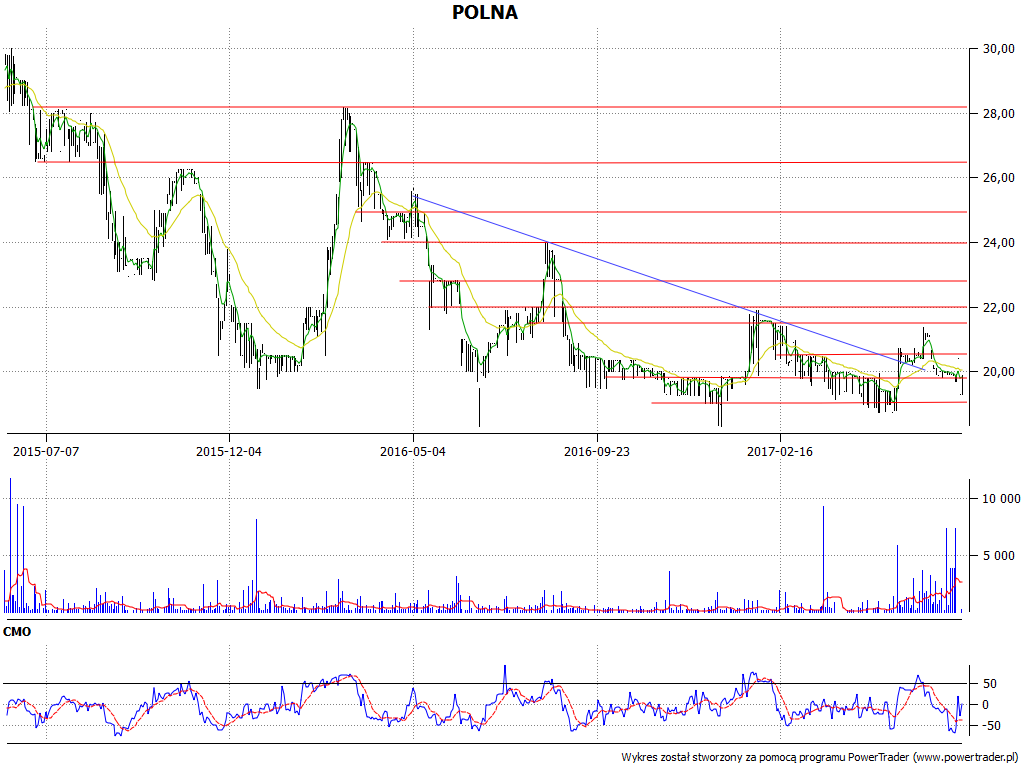Click the 28,00 price axis label
The height and width of the screenshot is (768, 1024).
pos(999,114)
